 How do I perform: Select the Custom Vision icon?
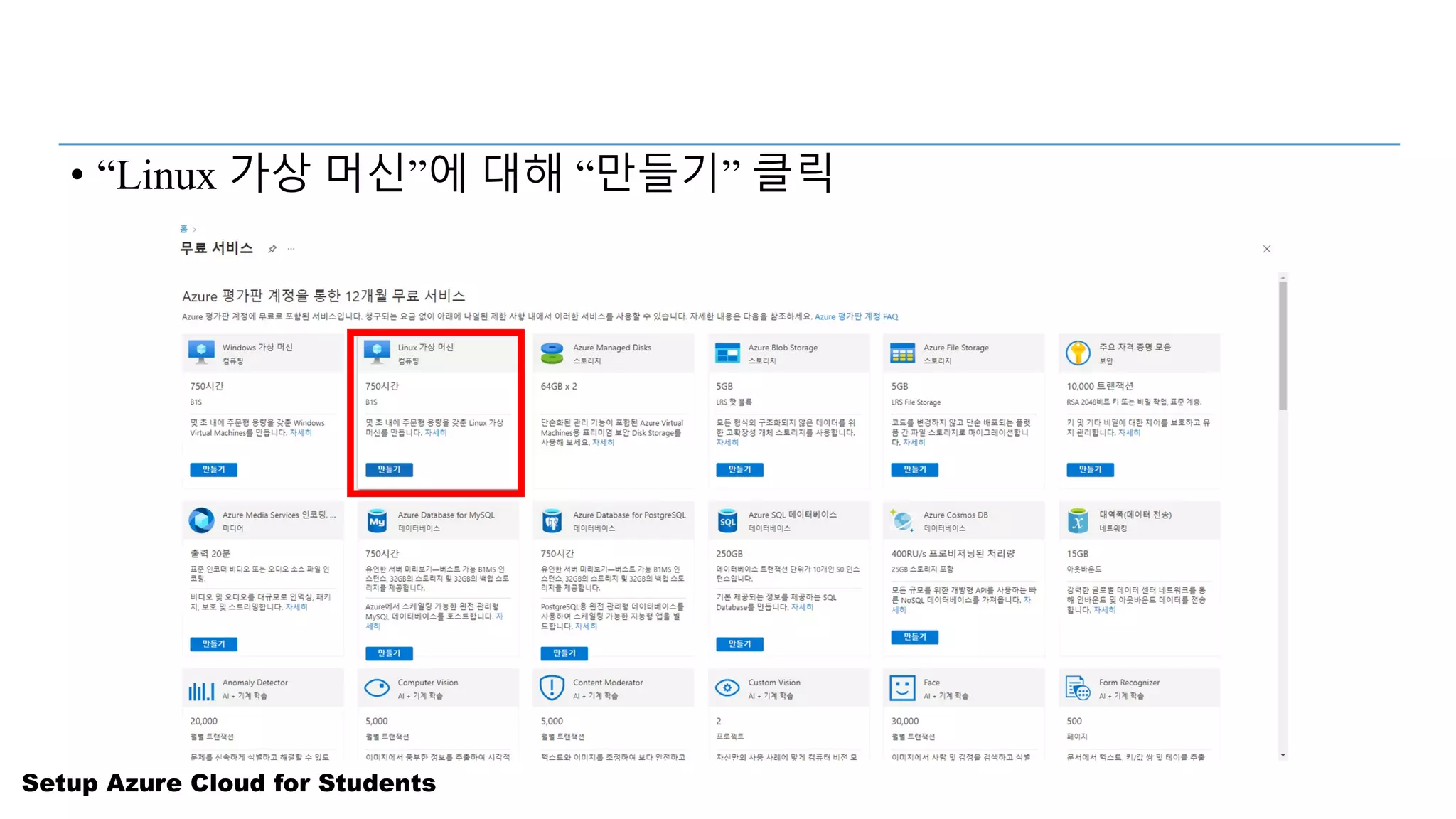click(727, 687)
